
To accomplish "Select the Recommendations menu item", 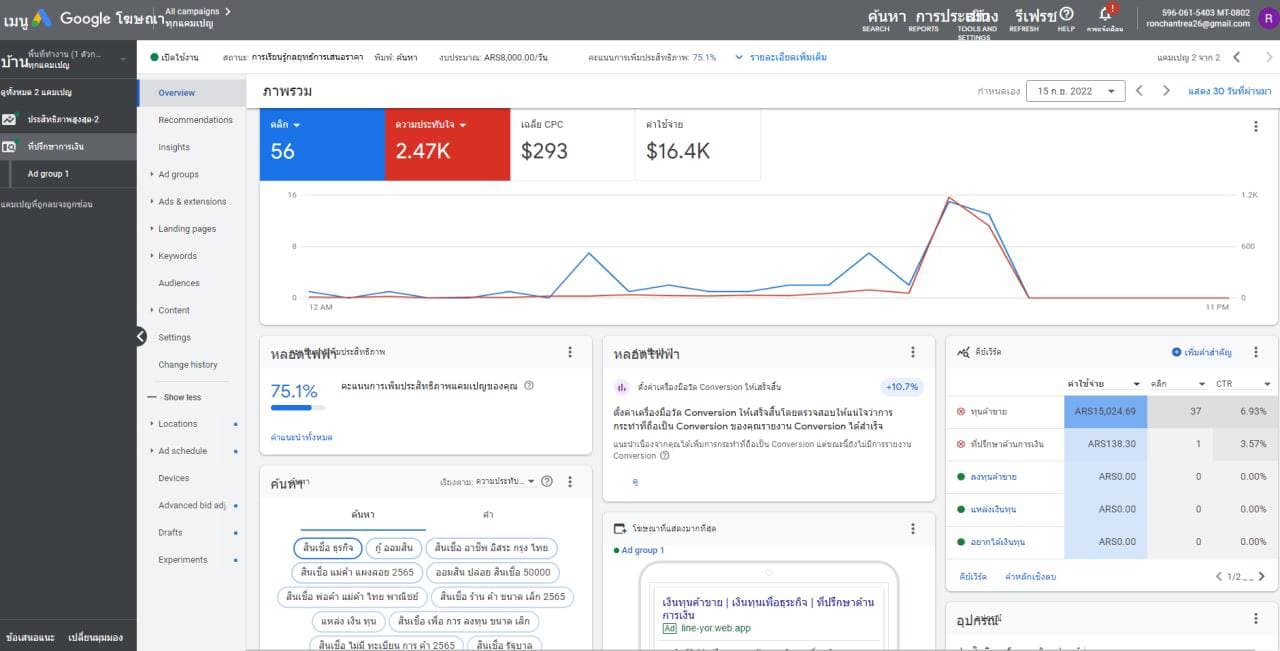I will (x=195, y=120).
